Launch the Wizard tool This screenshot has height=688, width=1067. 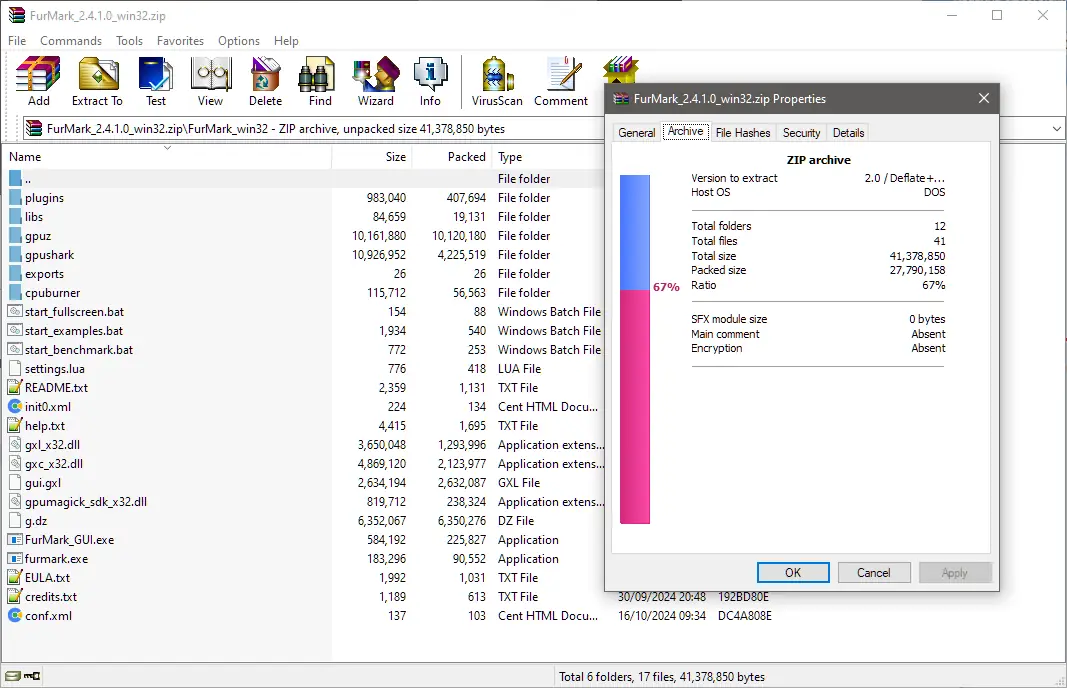376,82
